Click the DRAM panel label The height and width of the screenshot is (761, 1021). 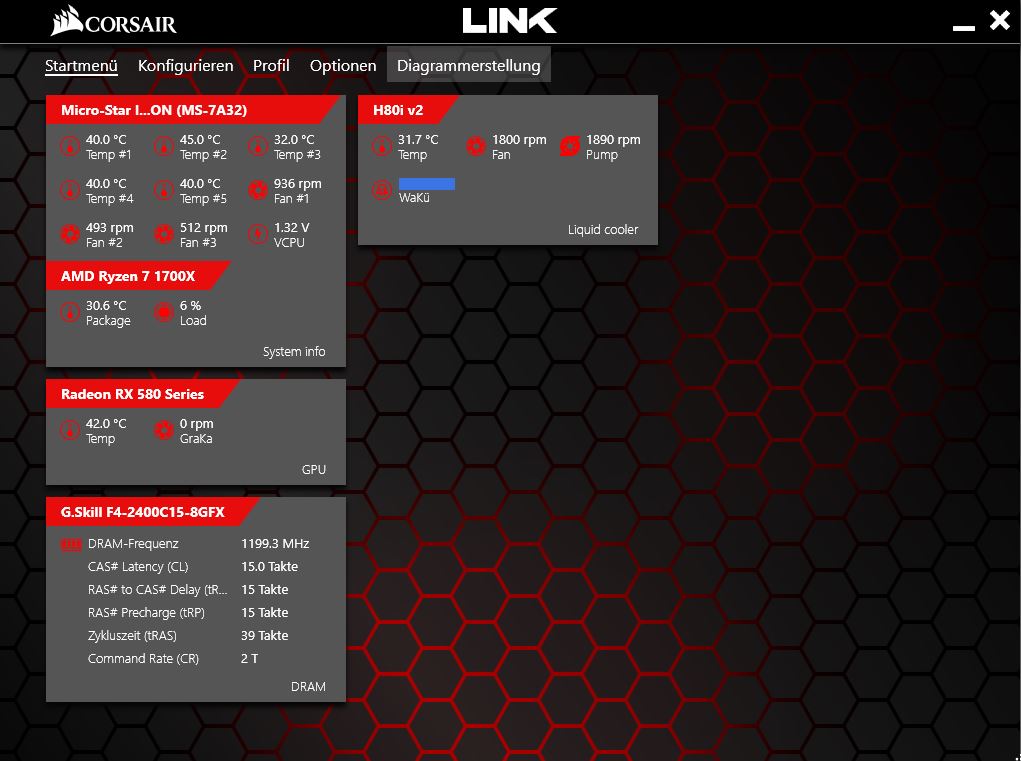click(x=308, y=687)
